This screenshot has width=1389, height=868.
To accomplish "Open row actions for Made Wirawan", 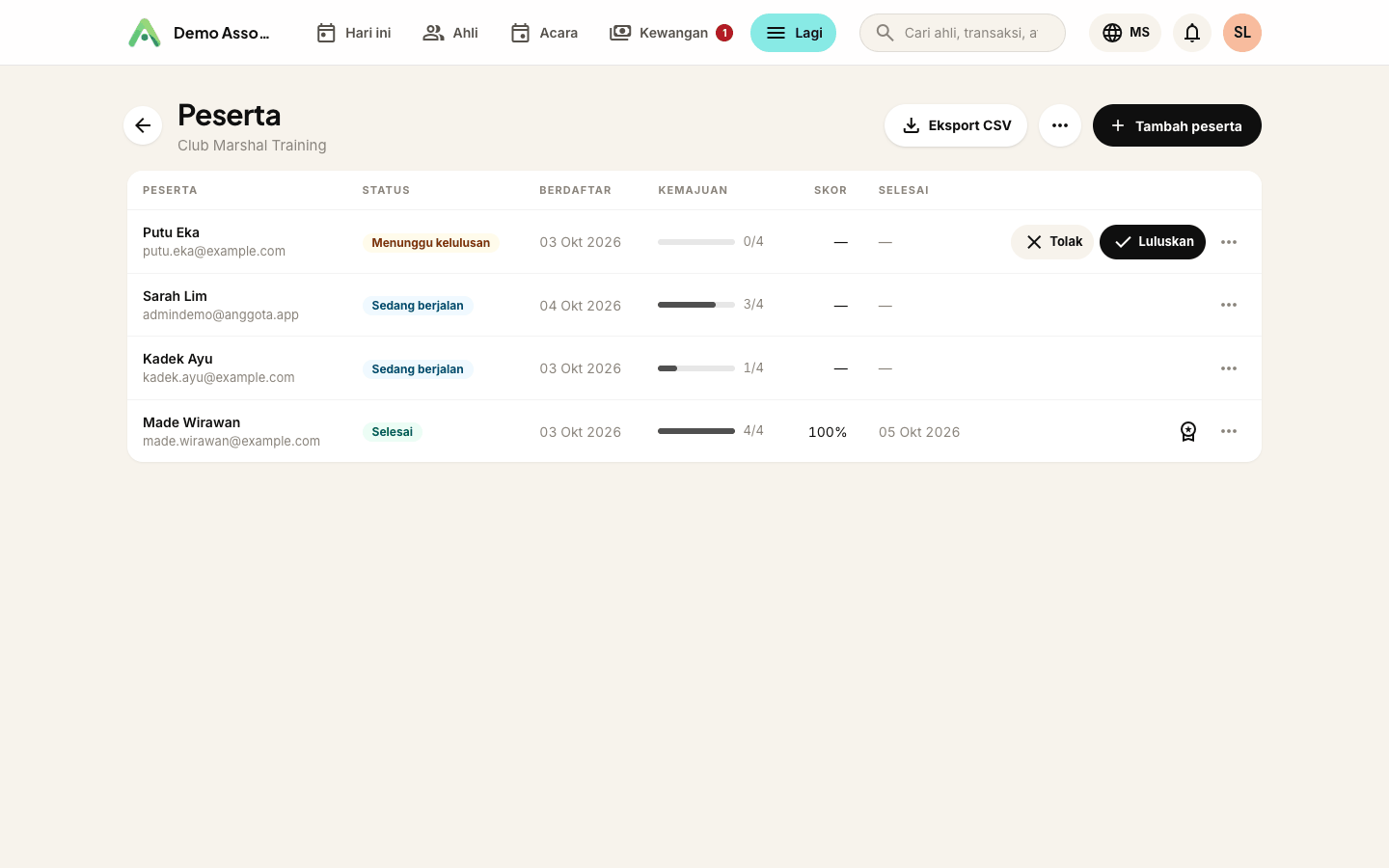I will (x=1229, y=431).
